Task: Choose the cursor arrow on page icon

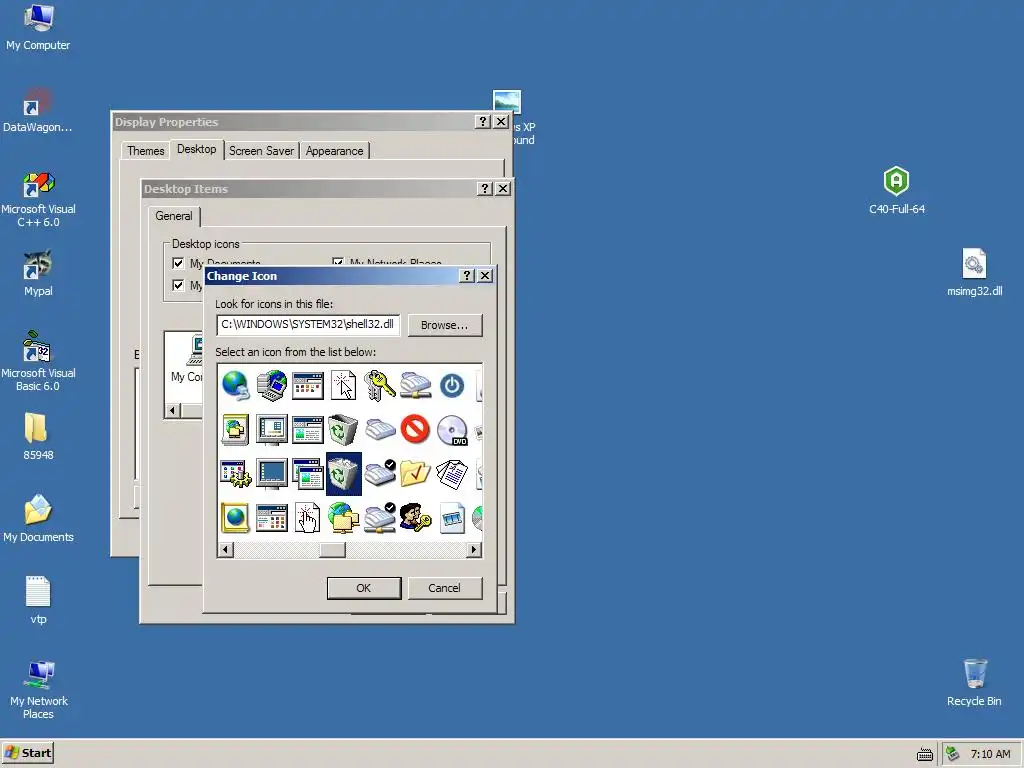Action: click(344, 385)
